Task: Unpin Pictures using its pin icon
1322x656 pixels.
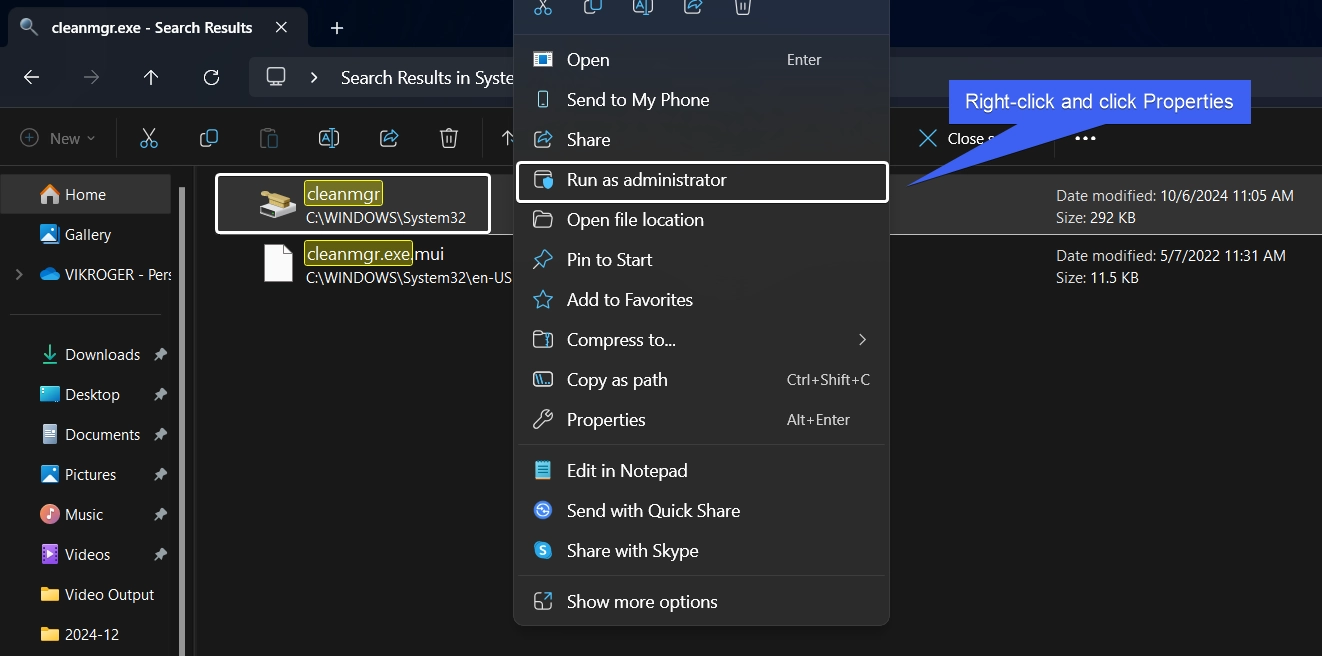Action: click(160, 475)
